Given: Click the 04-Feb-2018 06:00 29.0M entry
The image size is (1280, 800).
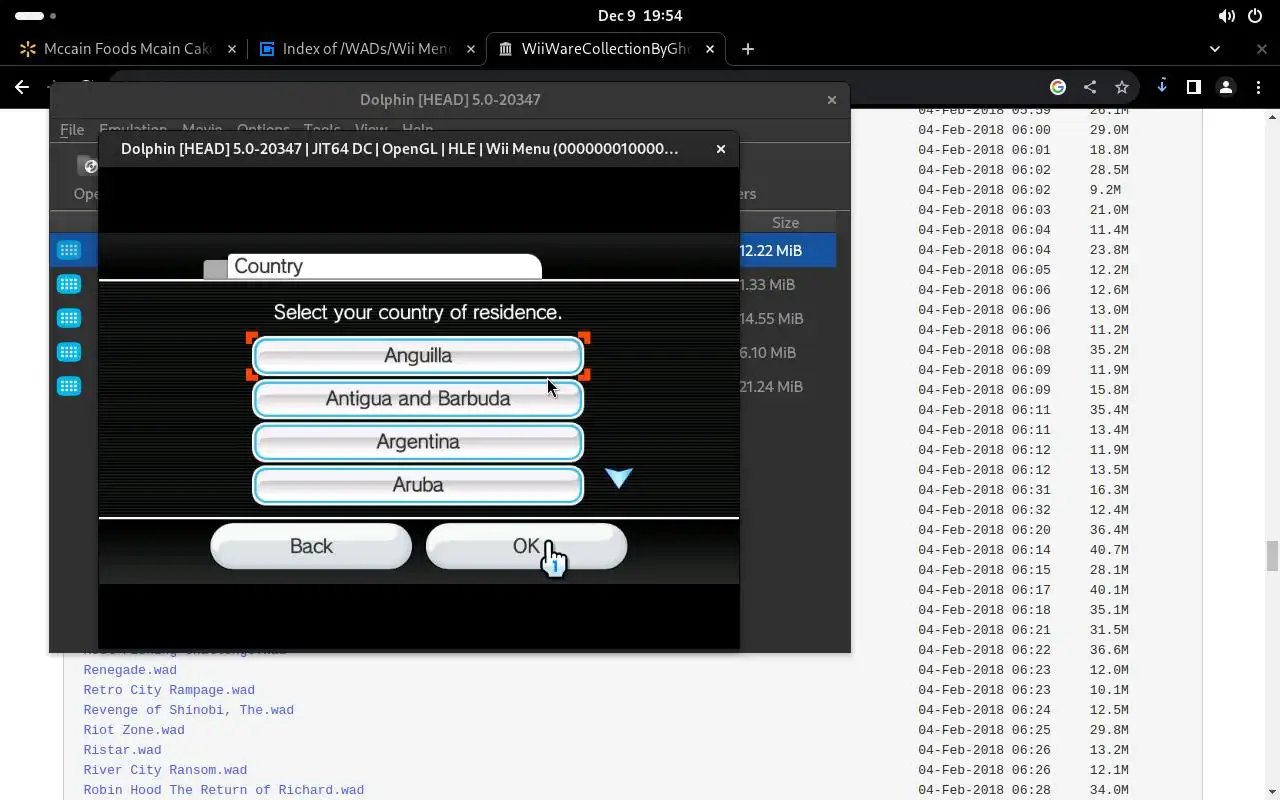Looking at the screenshot, I should pos(1023,130).
